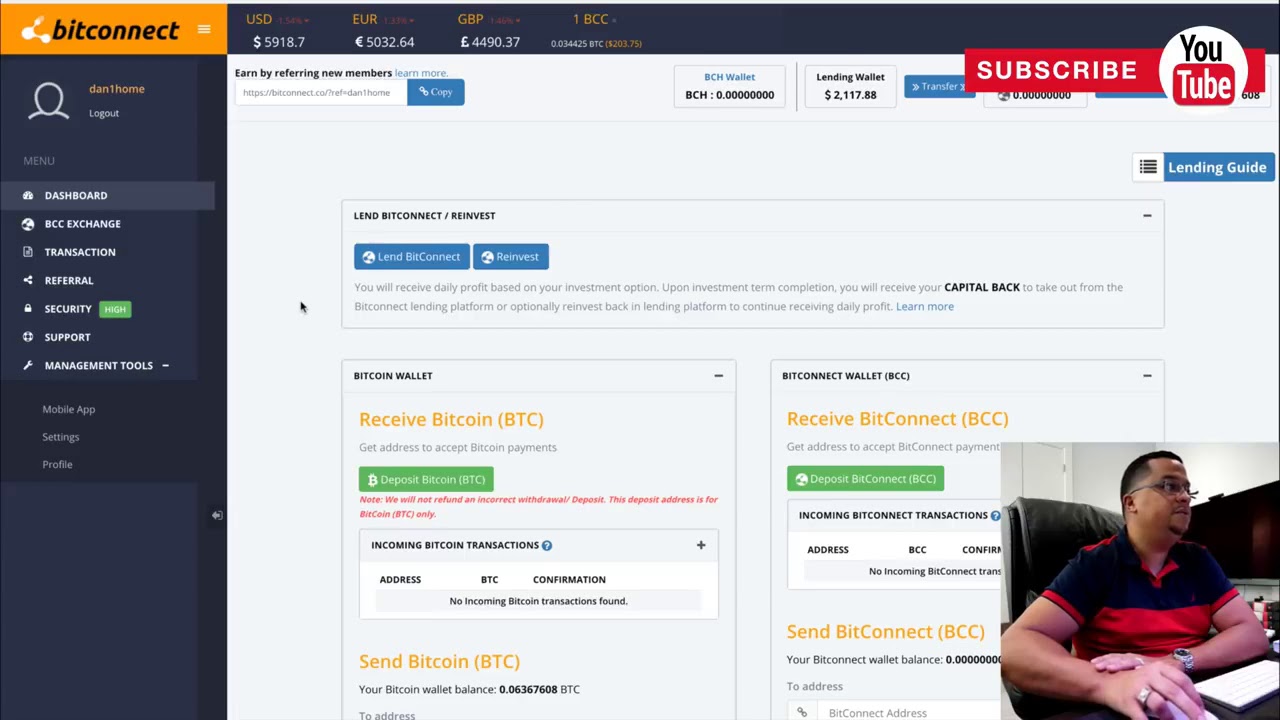1280x720 pixels.
Task: Collapse the Lend BitConnect / Reinvest panel
Action: click(x=1147, y=215)
